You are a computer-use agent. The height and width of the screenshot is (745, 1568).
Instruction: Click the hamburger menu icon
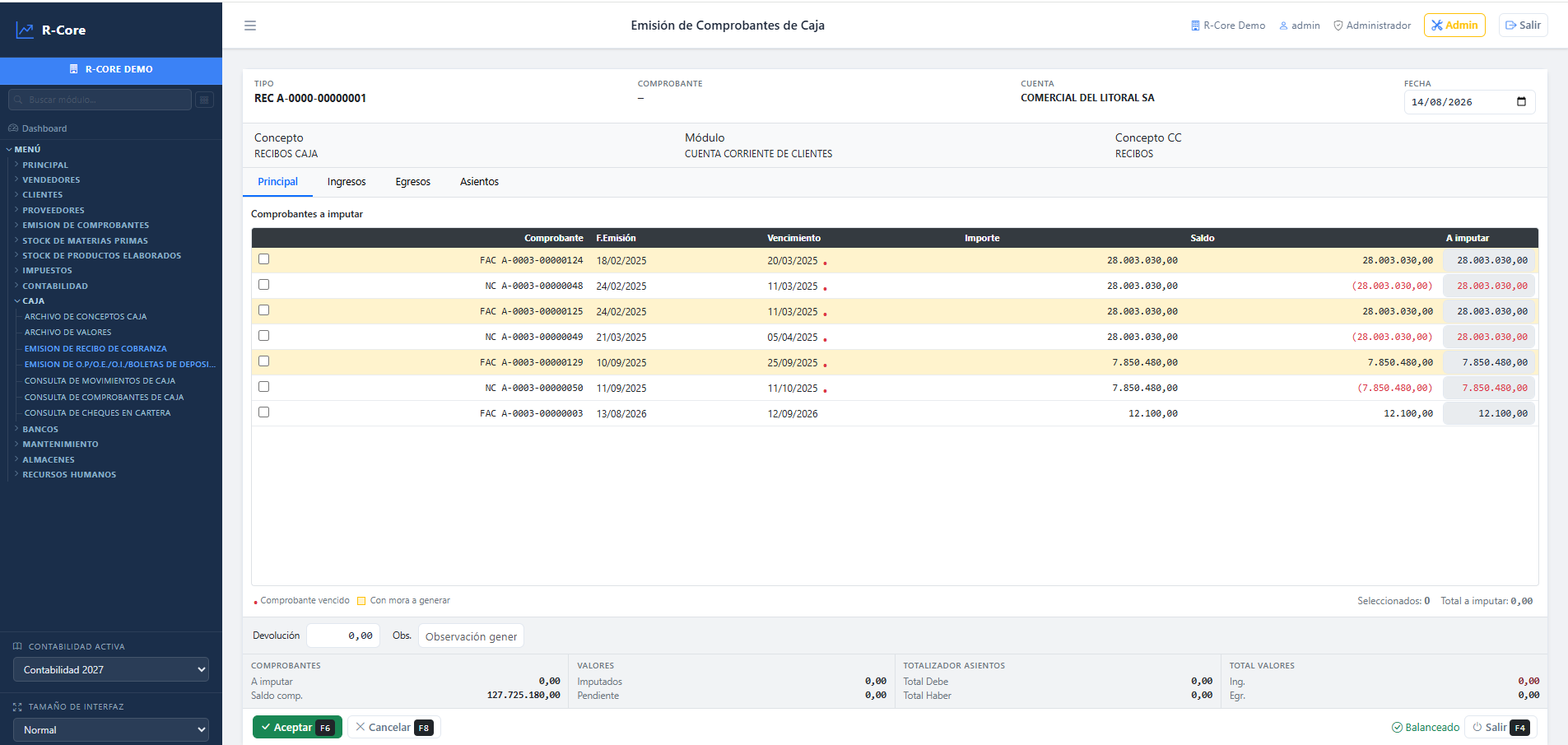click(250, 26)
